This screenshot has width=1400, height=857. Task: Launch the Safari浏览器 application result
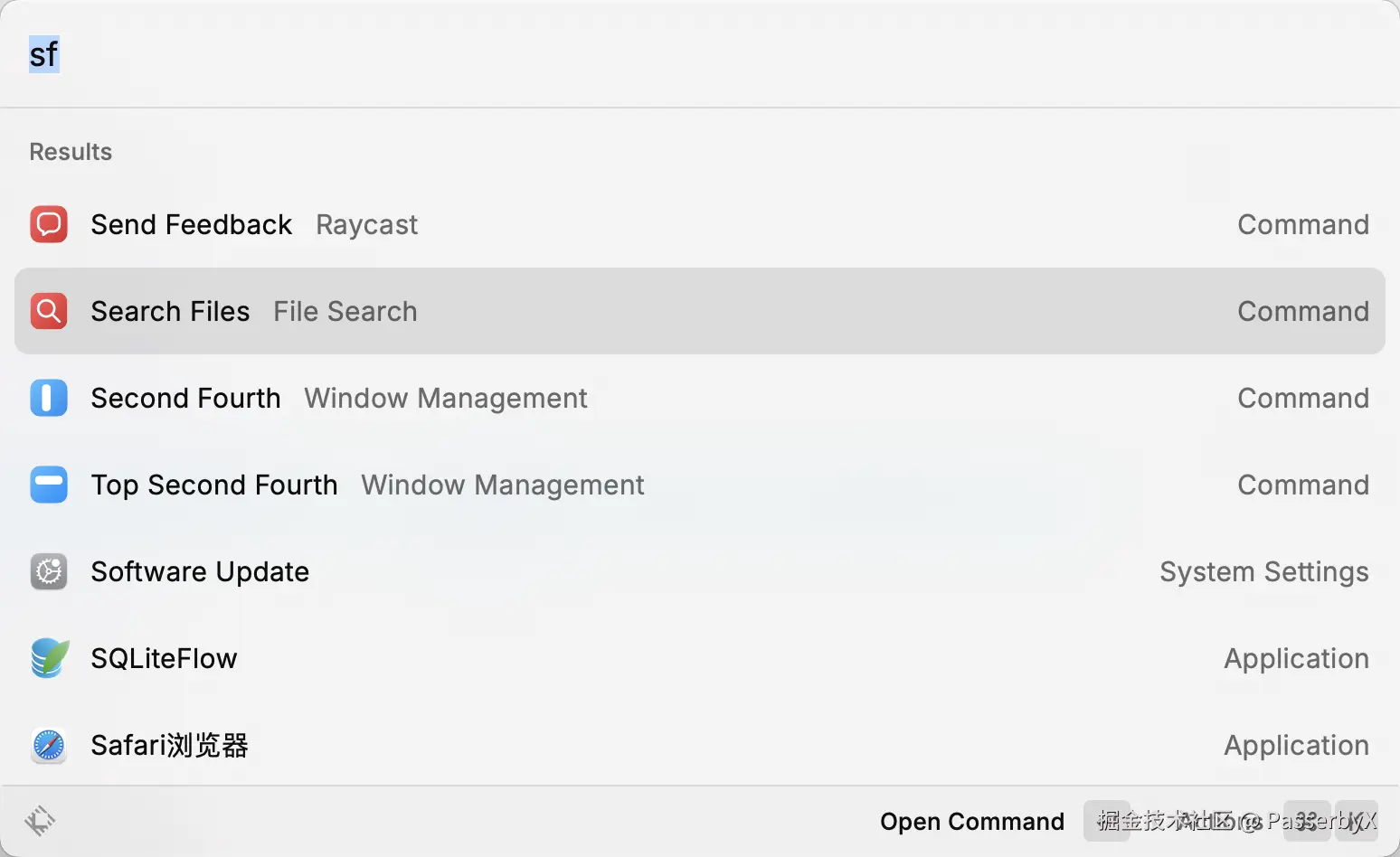633,745
